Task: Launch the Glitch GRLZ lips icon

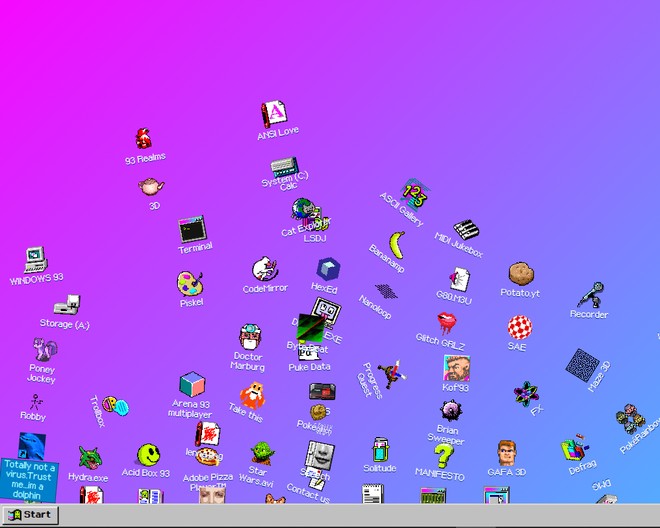Action: click(445, 322)
